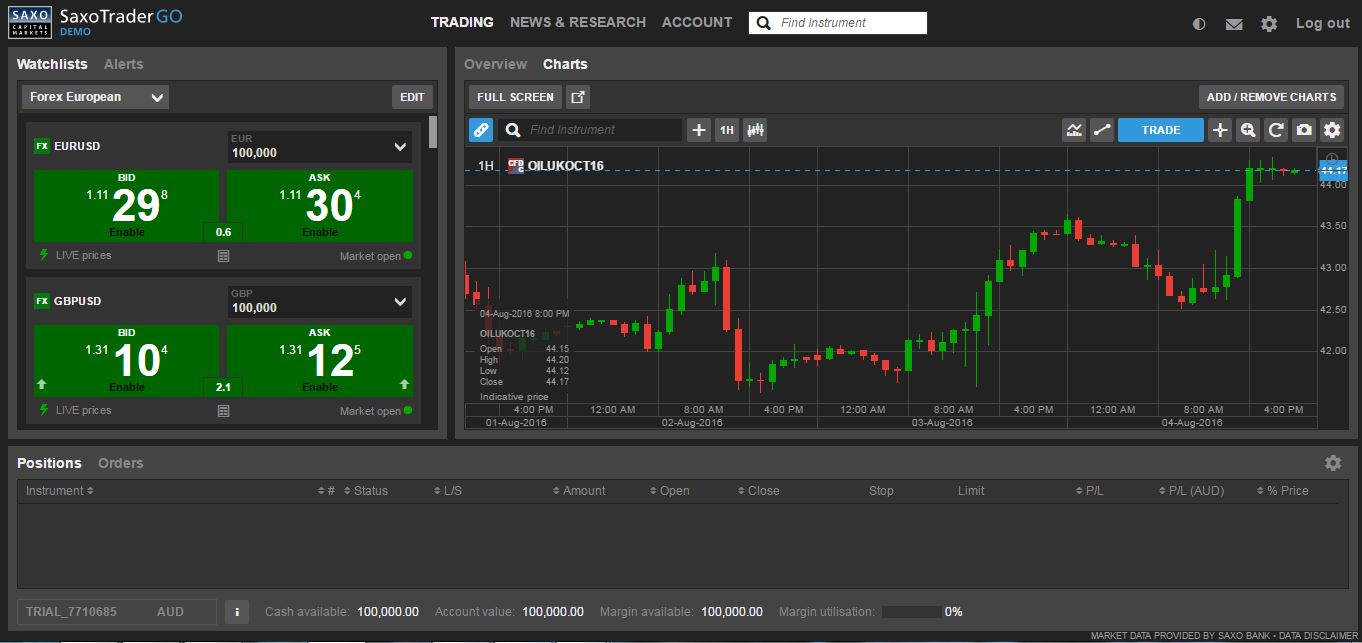
Task: Open chart studies indicator icon
Action: [x=1074, y=130]
